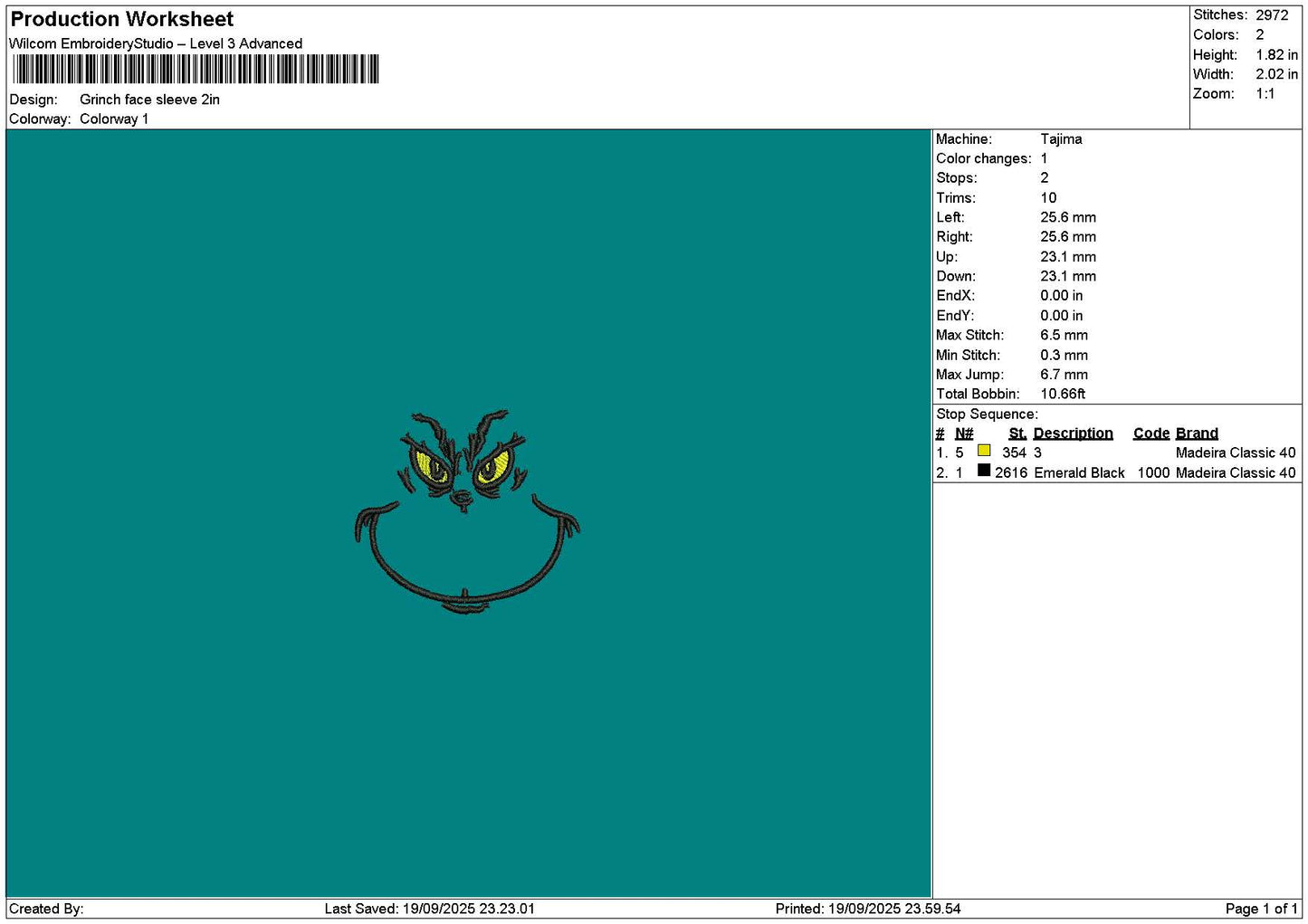Viewport: 1308px width, 924px height.
Task: Click the 'Code' column header
Action: tap(1151, 433)
